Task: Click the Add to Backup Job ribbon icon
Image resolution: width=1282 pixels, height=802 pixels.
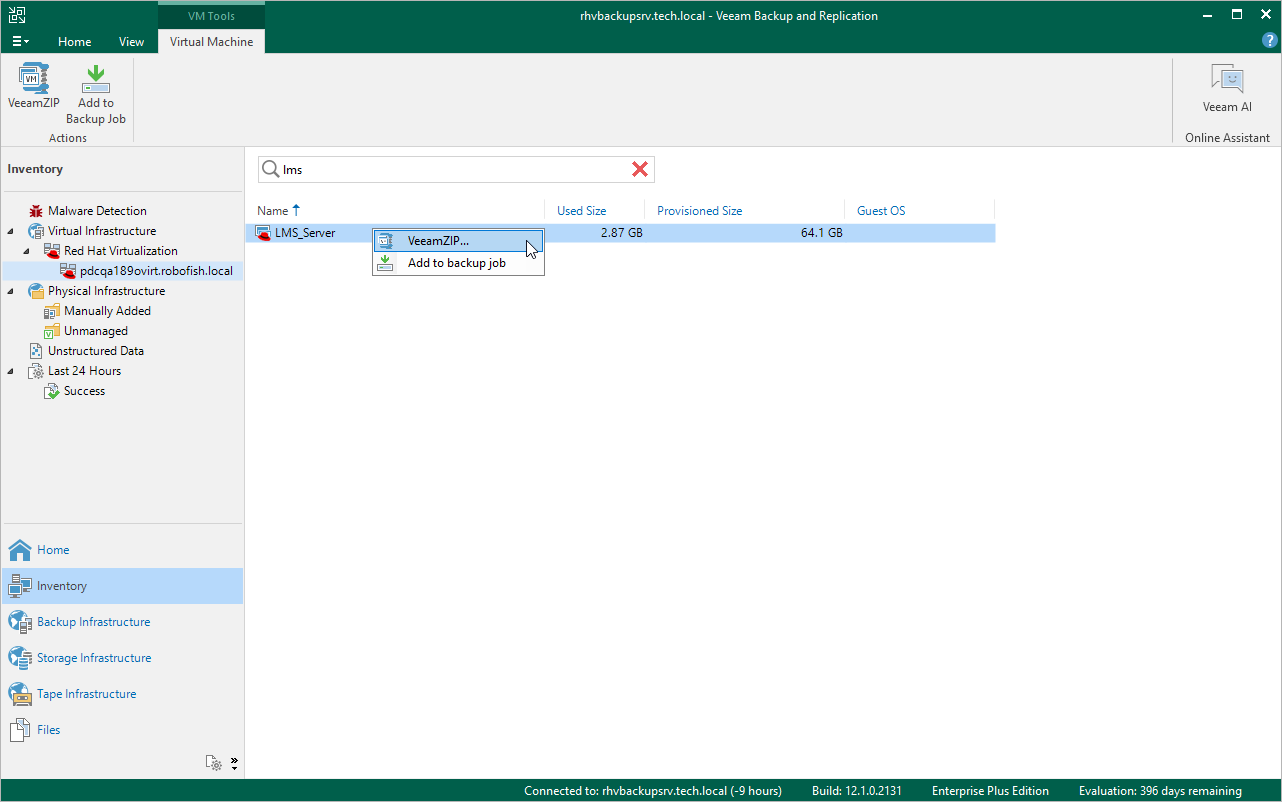Action: pos(96,78)
